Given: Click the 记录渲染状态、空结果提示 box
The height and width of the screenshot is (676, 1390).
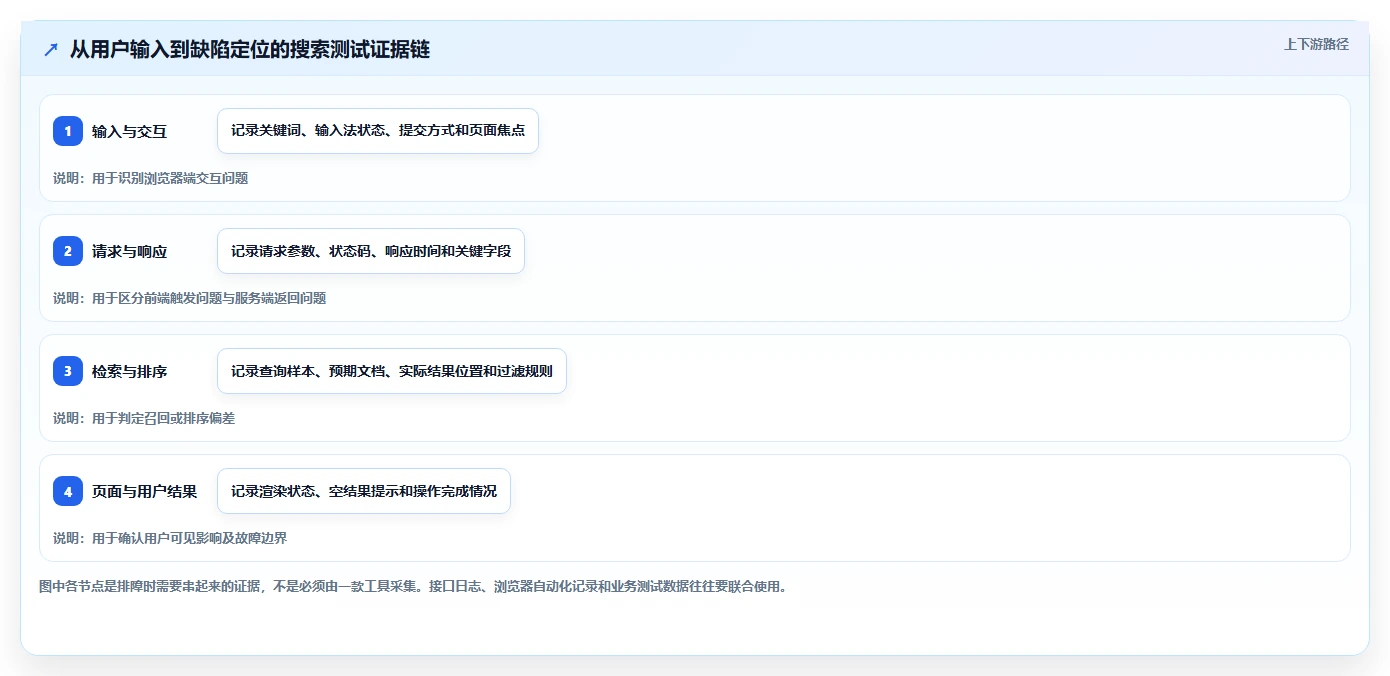Looking at the screenshot, I should pos(364,491).
